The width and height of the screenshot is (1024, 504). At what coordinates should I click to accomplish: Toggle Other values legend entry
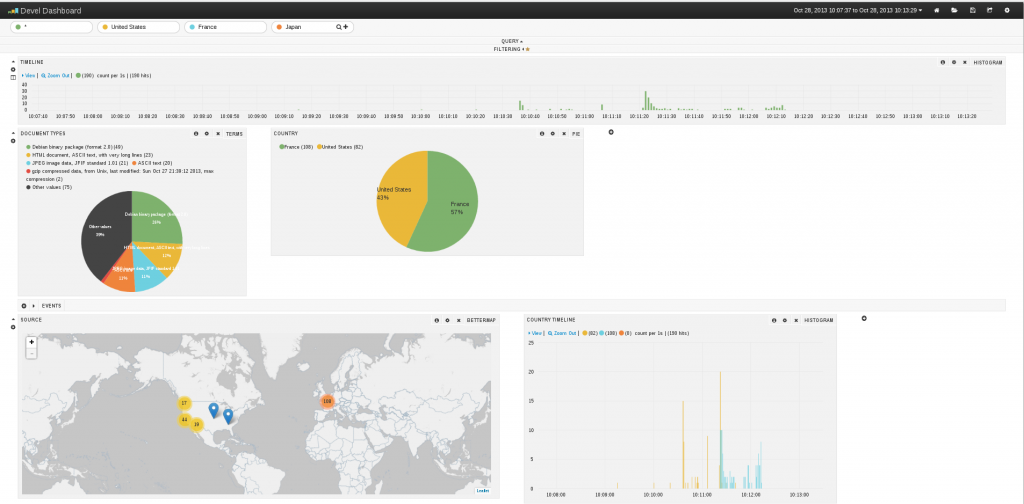point(49,187)
